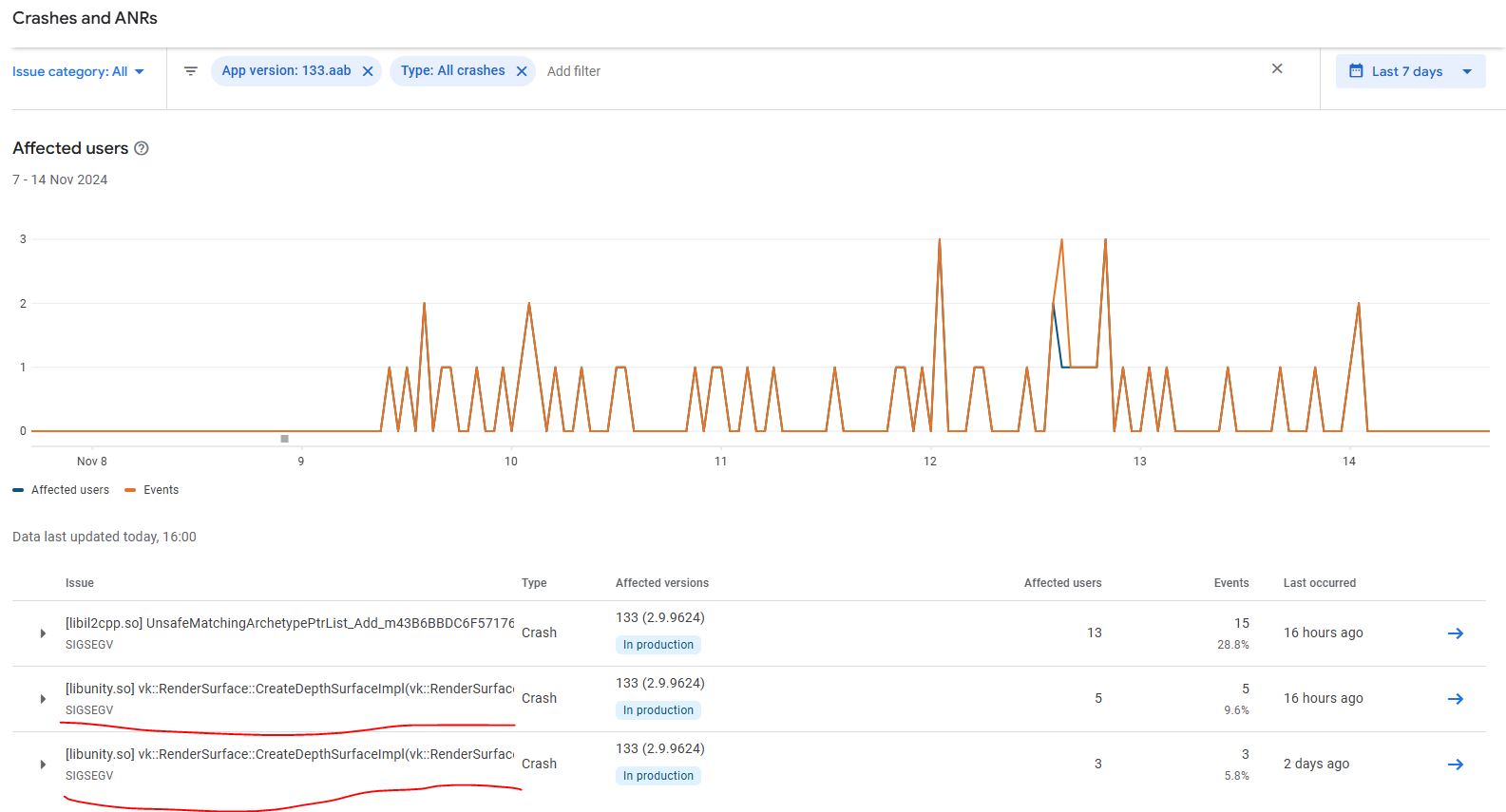Open the Issue category dropdown
Screen dimensions: 1506x812
(78, 71)
